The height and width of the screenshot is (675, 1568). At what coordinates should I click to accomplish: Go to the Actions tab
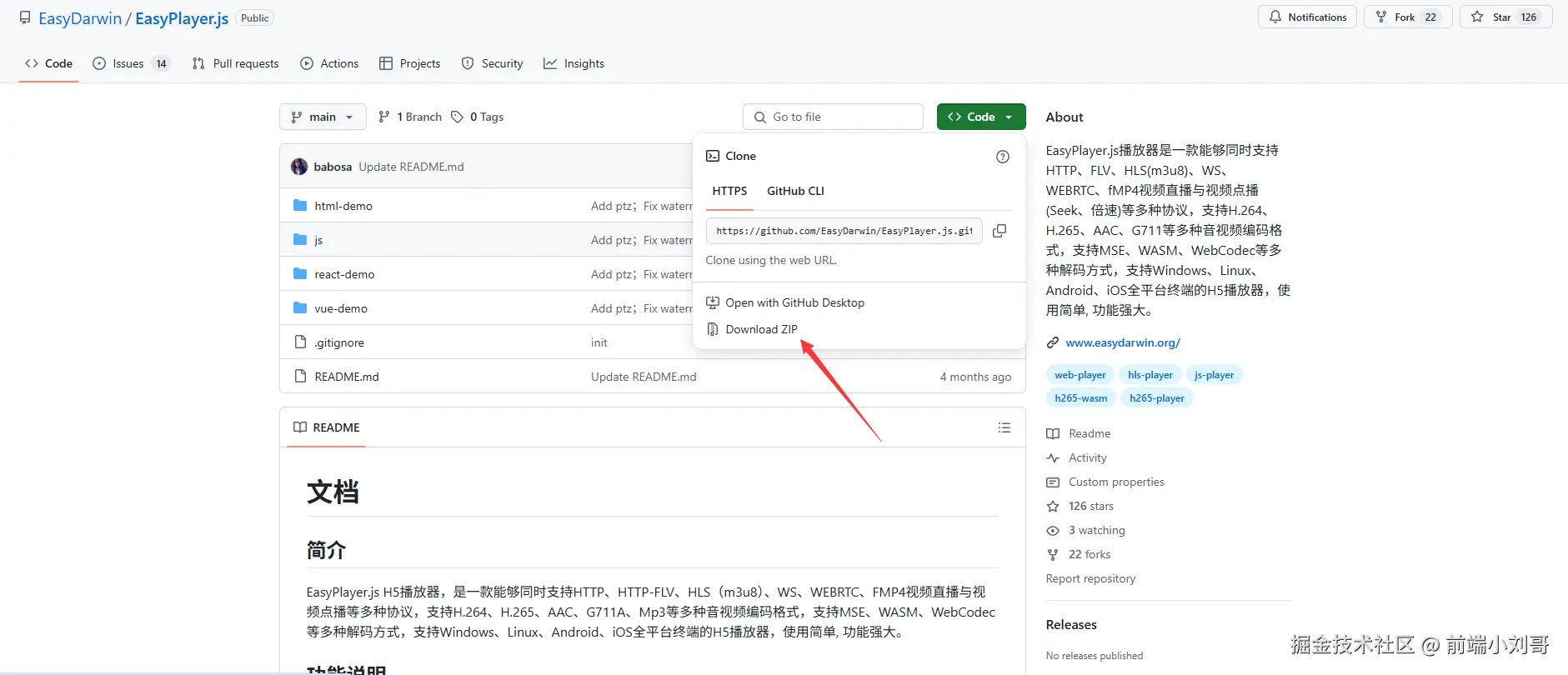[x=329, y=63]
